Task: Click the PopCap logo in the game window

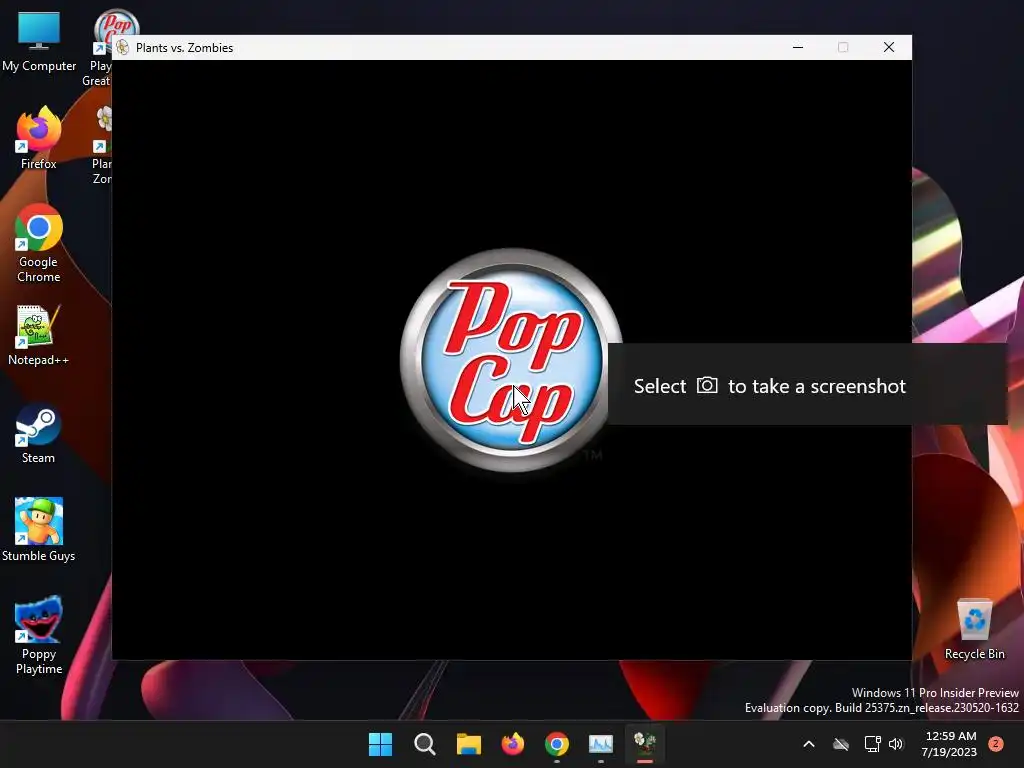Action: (x=511, y=360)
